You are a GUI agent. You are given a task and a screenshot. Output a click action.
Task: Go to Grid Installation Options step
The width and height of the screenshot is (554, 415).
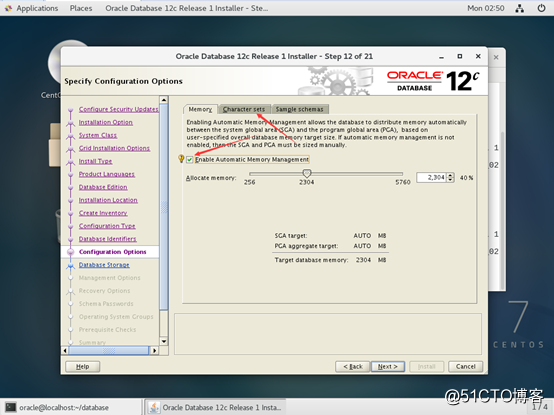pyautogui.click(x=114, y=148)
